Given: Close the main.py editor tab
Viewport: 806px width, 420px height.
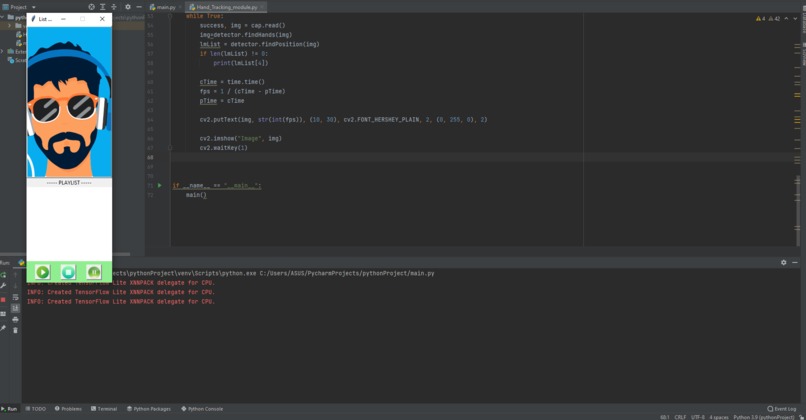Looking at the screenshot, I should 180,7.
